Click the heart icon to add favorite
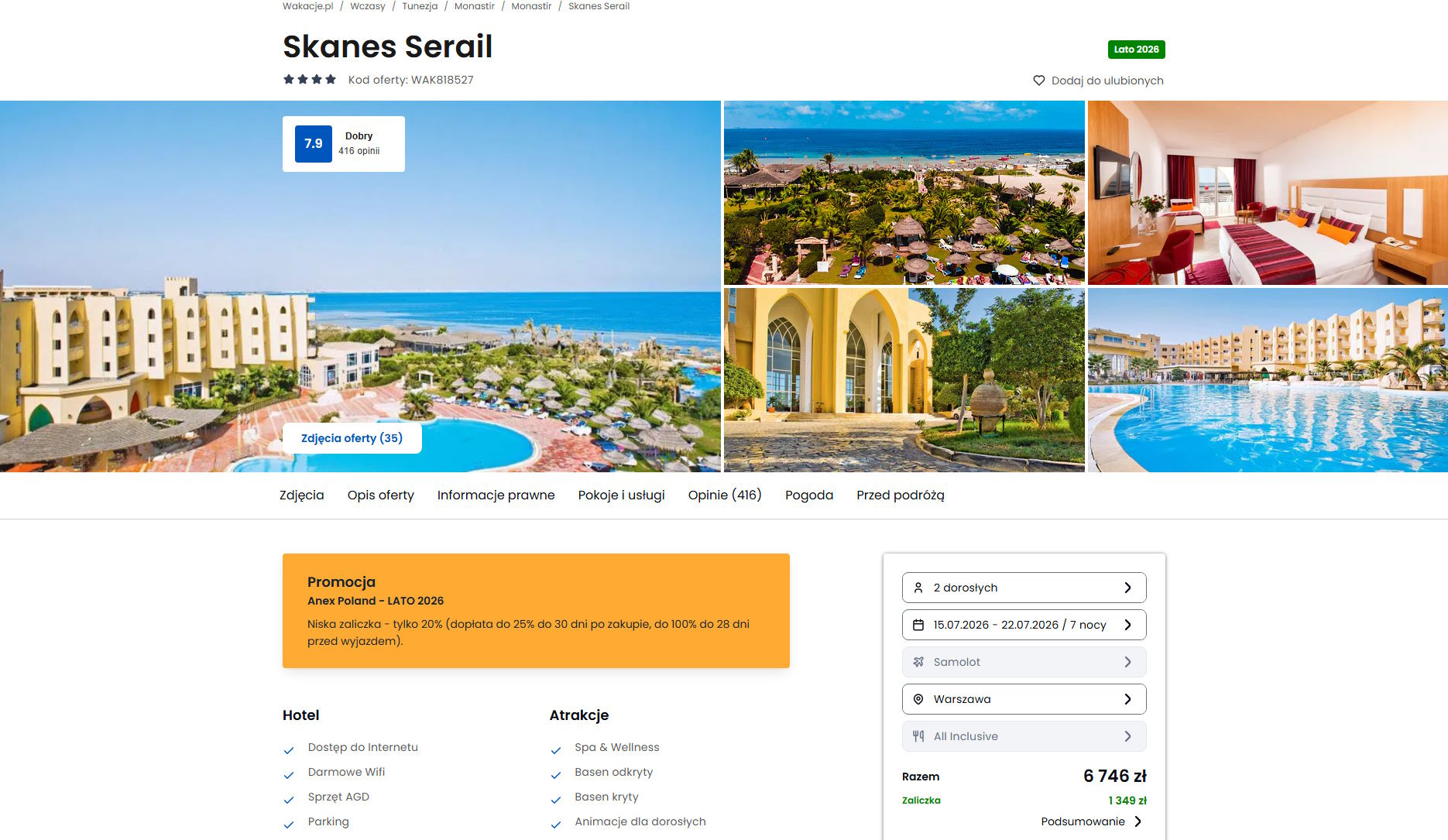This screenshot has width=1448, height=840. click(1039, 81)
